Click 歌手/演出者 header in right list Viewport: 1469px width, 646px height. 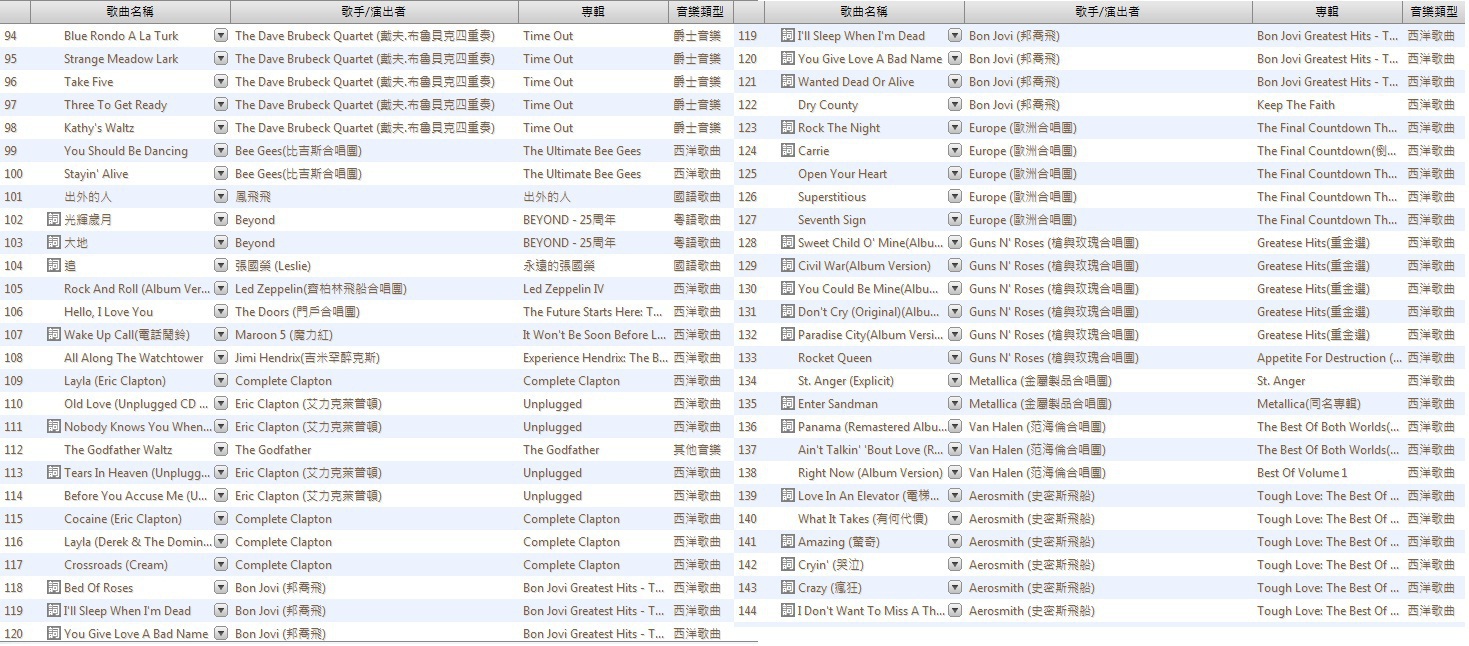(1108, 12)
